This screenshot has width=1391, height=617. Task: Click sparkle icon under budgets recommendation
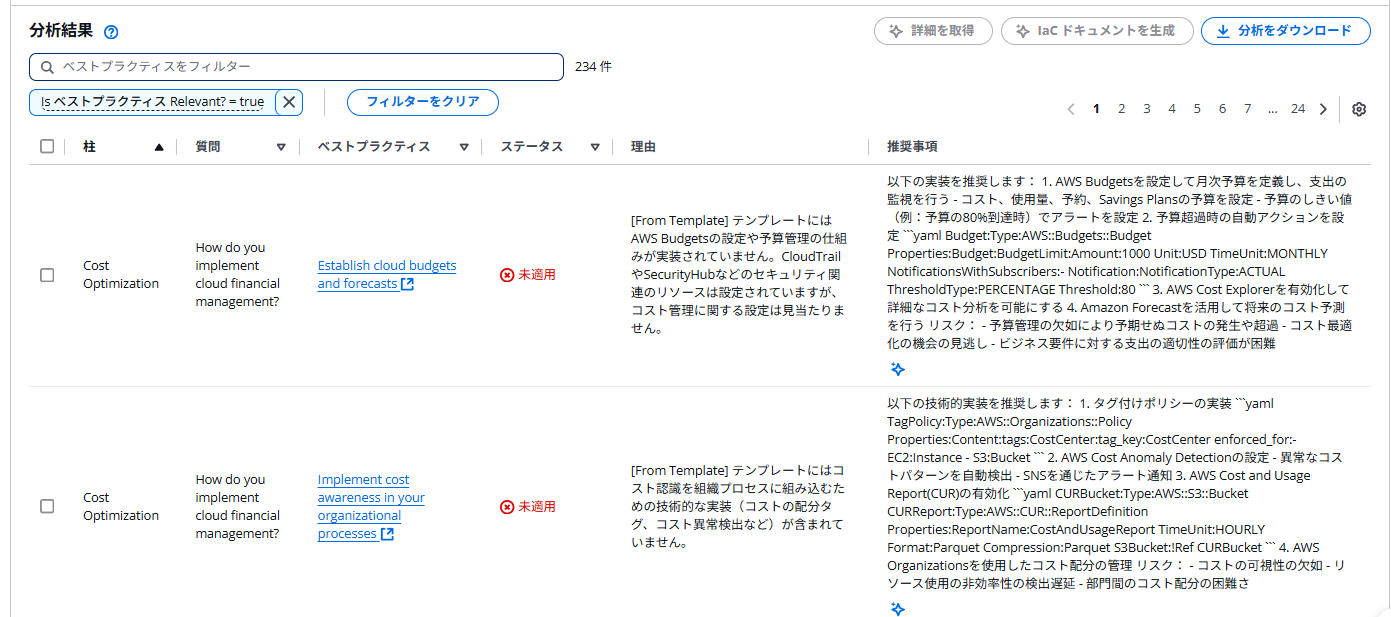pyautogui.click(x=898, y=369)
